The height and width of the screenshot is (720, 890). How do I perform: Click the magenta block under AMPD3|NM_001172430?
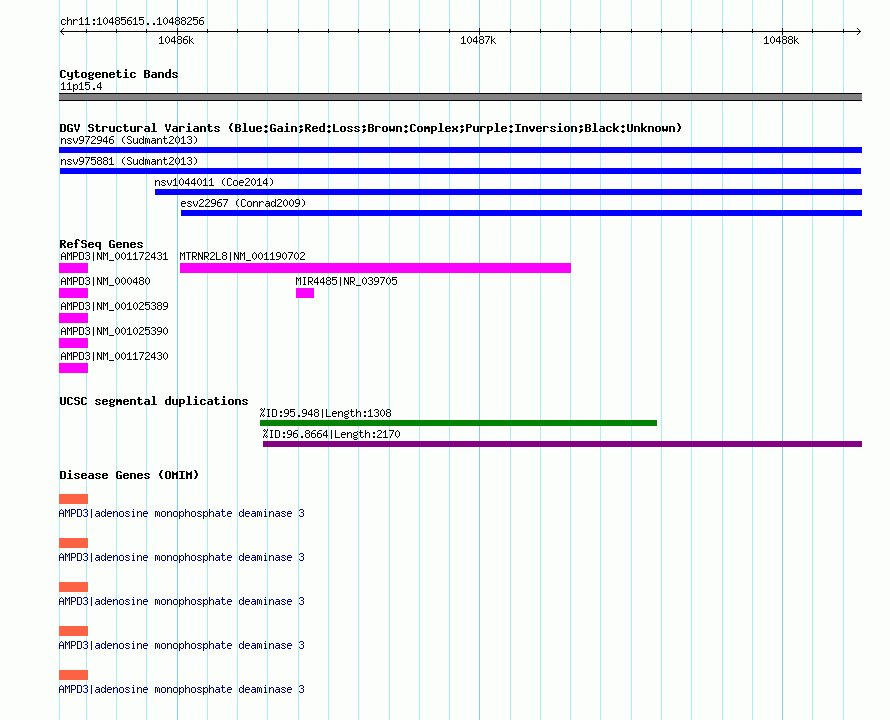[73, 368]
